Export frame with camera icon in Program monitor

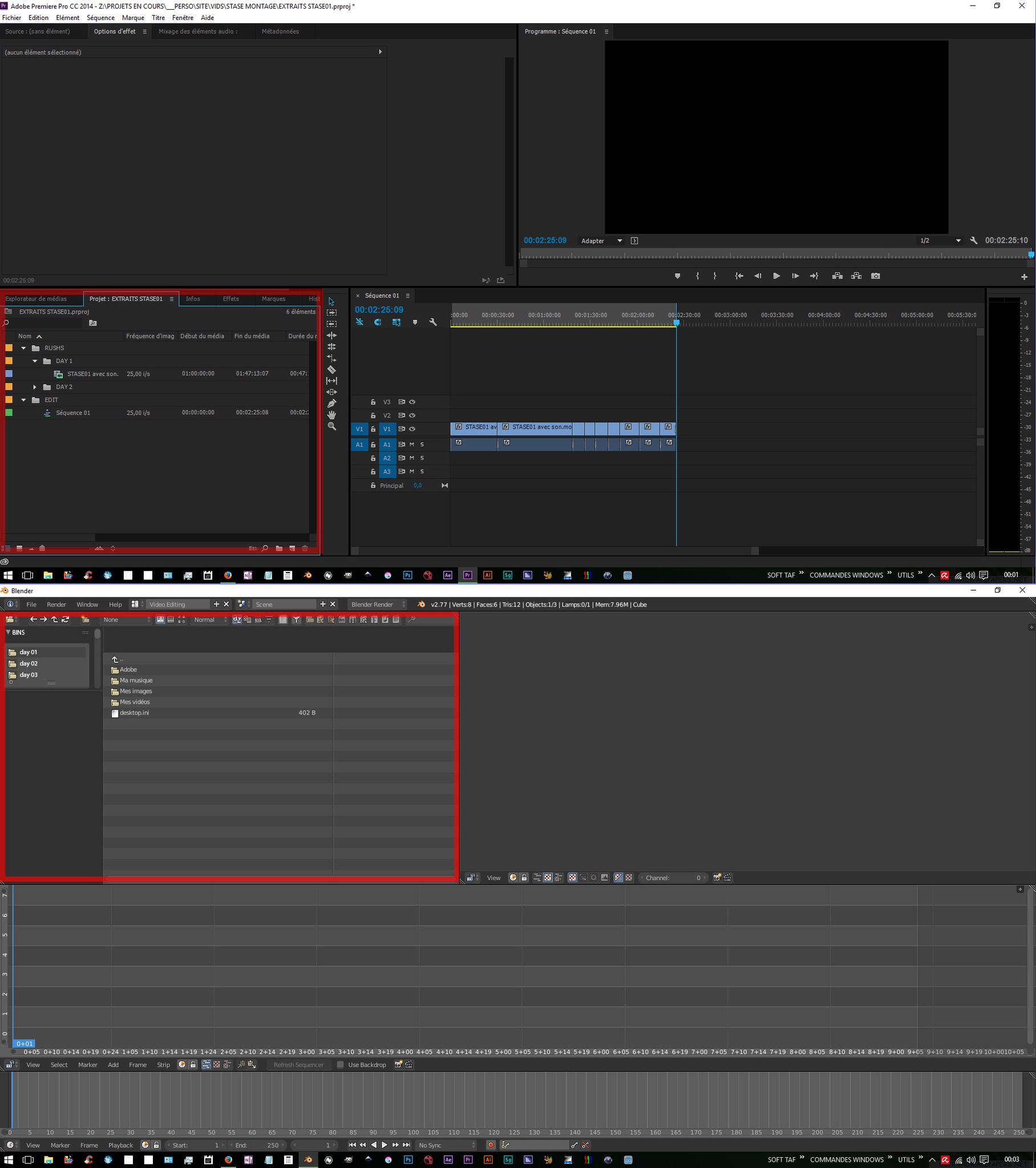[x=875, y=276]
